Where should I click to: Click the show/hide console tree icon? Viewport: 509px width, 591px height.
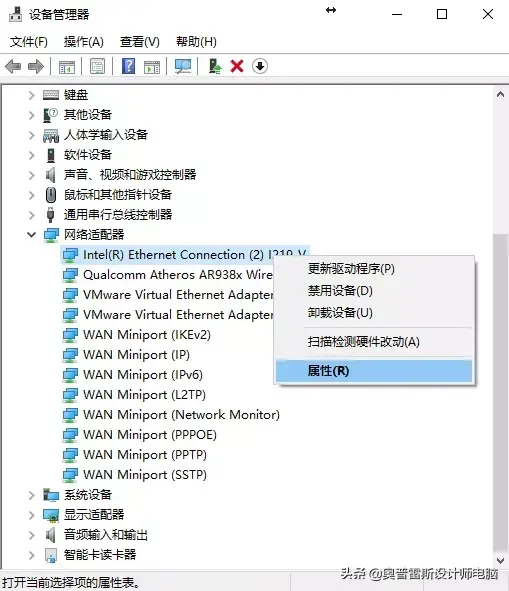(67, 67)
